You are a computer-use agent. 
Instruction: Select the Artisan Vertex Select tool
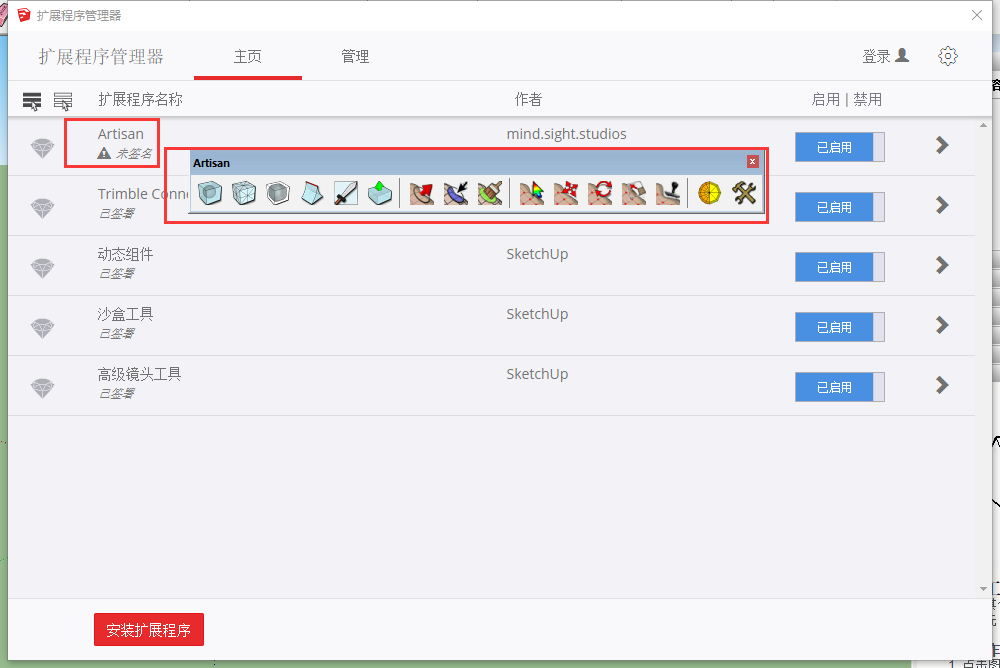pos(532,193)
